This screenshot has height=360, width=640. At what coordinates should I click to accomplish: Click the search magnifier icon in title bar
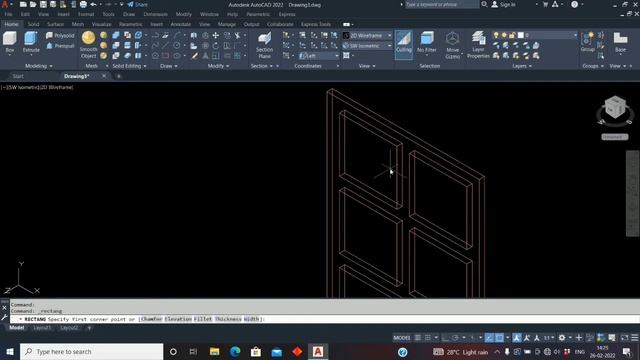click(x=484, y=4)
